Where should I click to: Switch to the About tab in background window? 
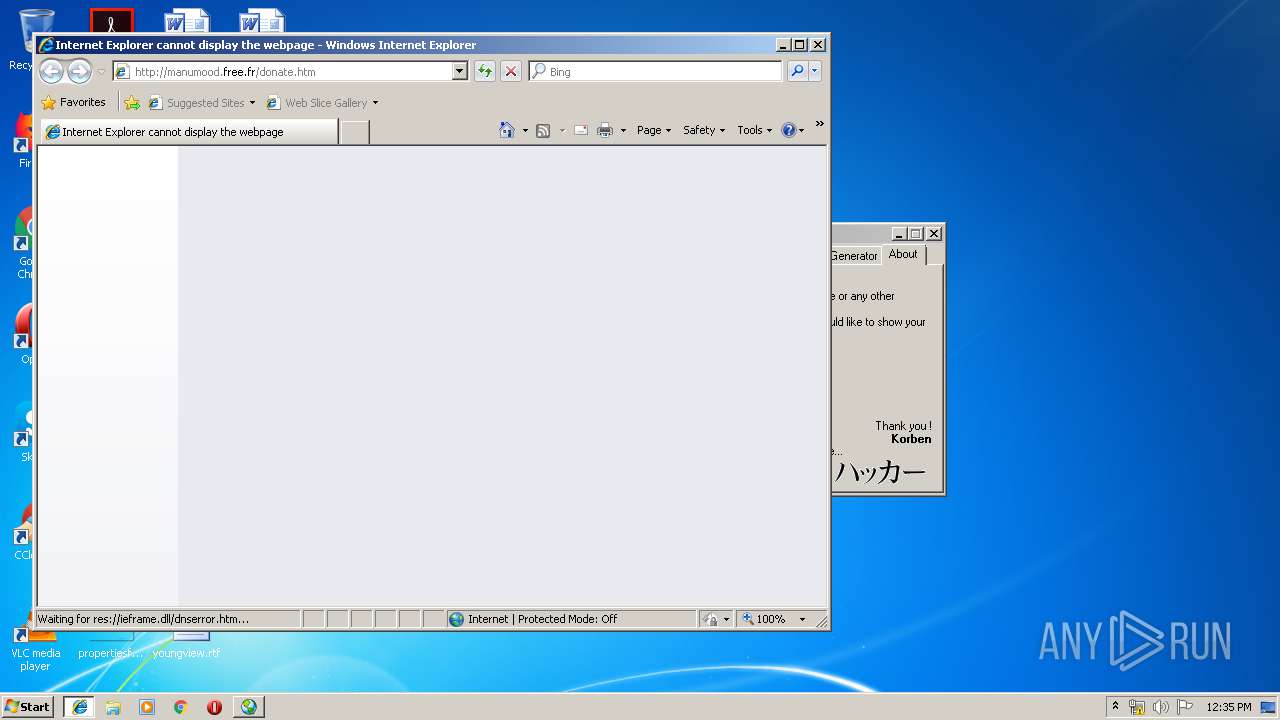(x=903, y=254)
